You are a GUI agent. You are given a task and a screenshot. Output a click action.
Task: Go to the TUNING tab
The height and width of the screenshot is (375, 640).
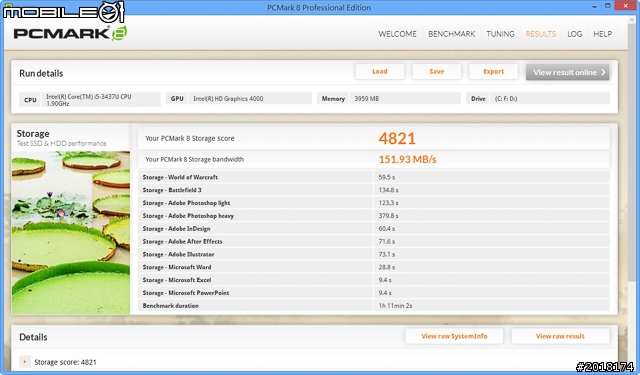click(x=500, y=34)
